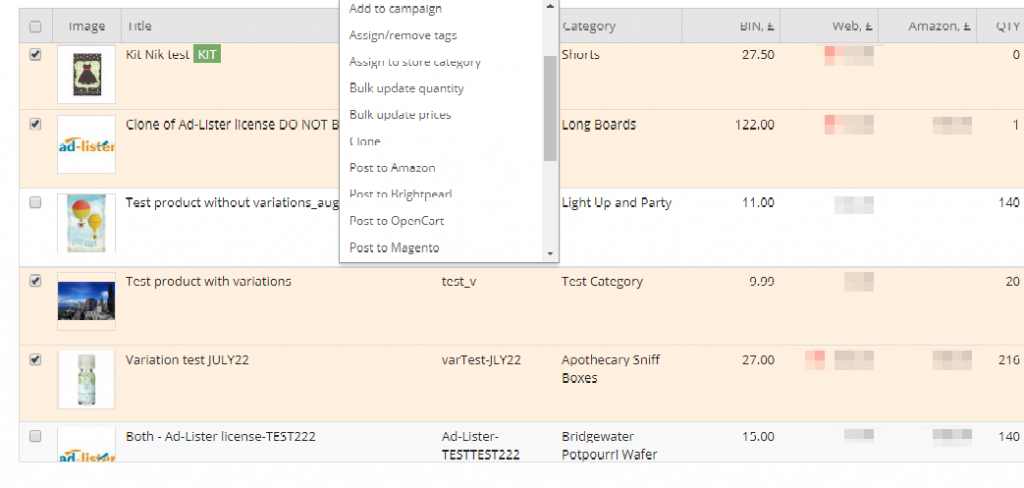Uncheck the Kit Nik test row checkbox
This screenshot has width=1024, height=488.
click(36, 56)
